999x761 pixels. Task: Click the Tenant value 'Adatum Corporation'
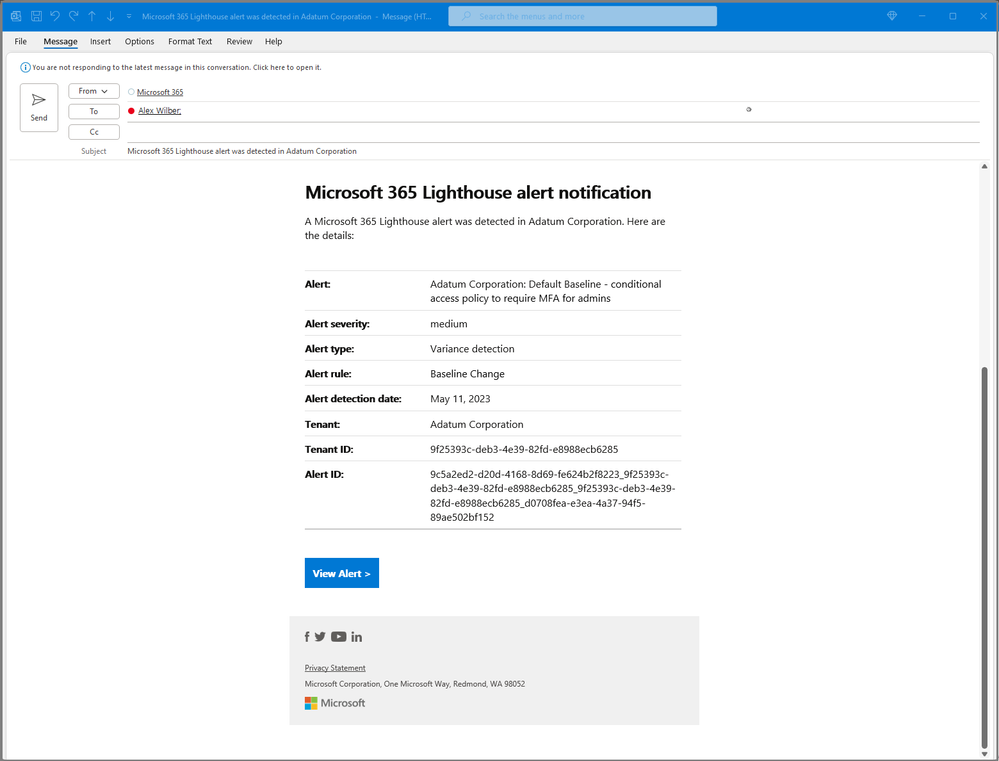[x=477, y=424]
